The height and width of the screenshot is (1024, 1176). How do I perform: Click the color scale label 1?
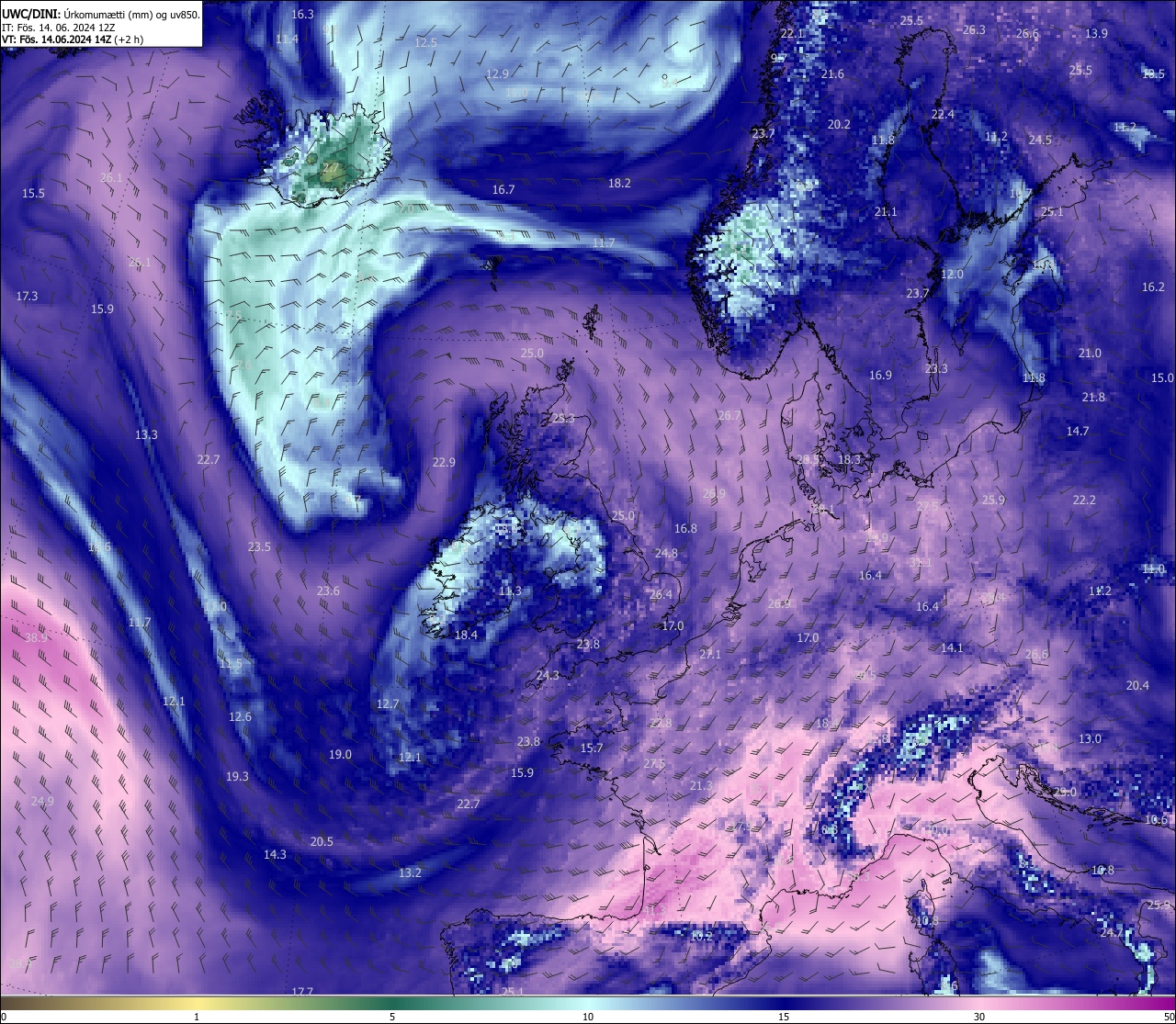click(197, 1017)
